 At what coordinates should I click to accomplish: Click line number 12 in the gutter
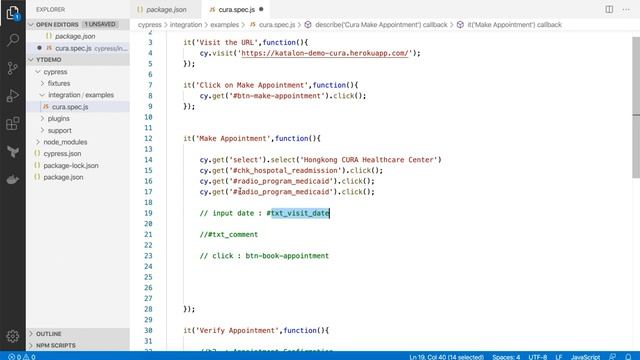148,138
